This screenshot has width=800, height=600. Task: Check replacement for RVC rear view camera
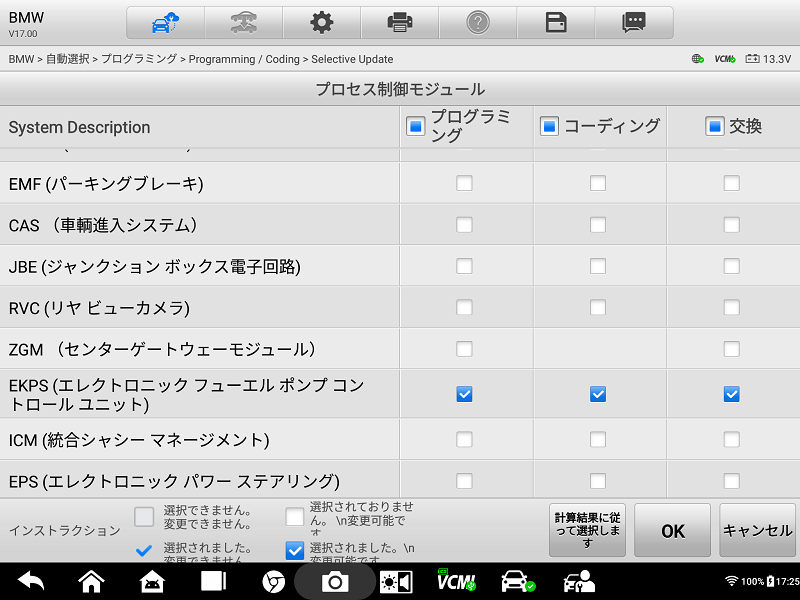(732, 308)
